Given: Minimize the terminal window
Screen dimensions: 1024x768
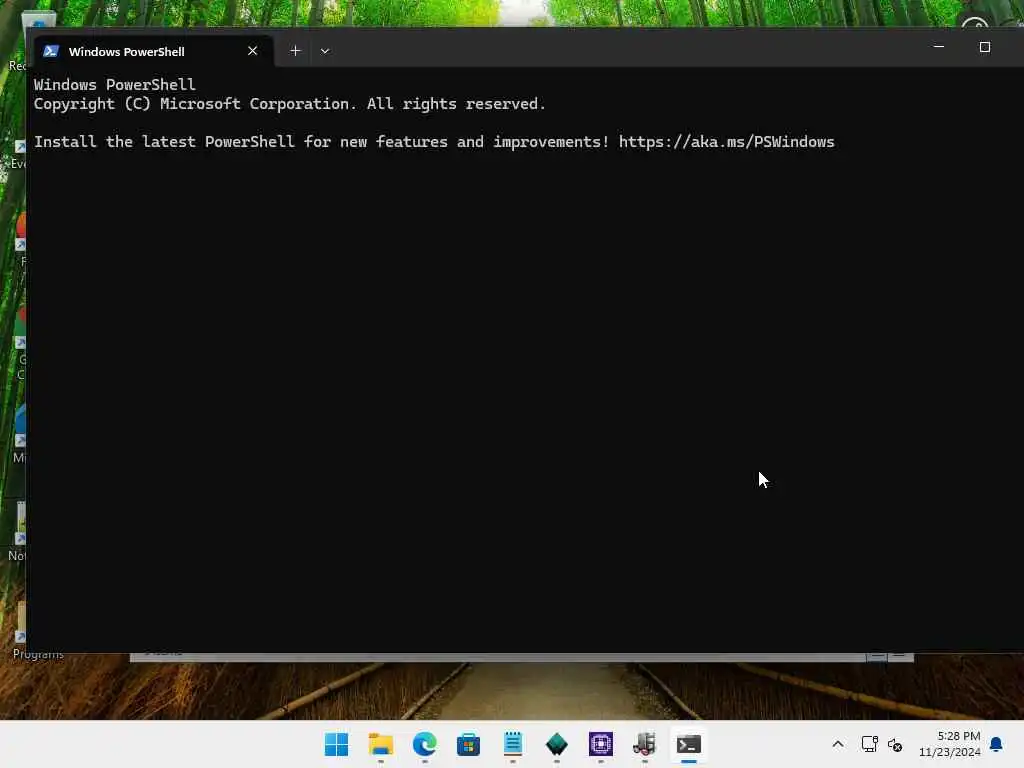Looking at the screenshot, I should (x=938, y=47).
